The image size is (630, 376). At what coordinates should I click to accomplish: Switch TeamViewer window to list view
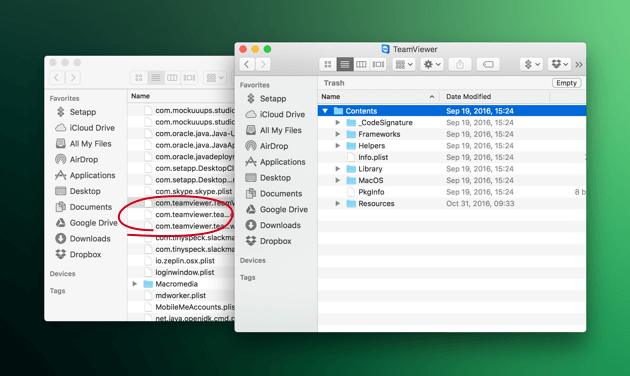344,64
